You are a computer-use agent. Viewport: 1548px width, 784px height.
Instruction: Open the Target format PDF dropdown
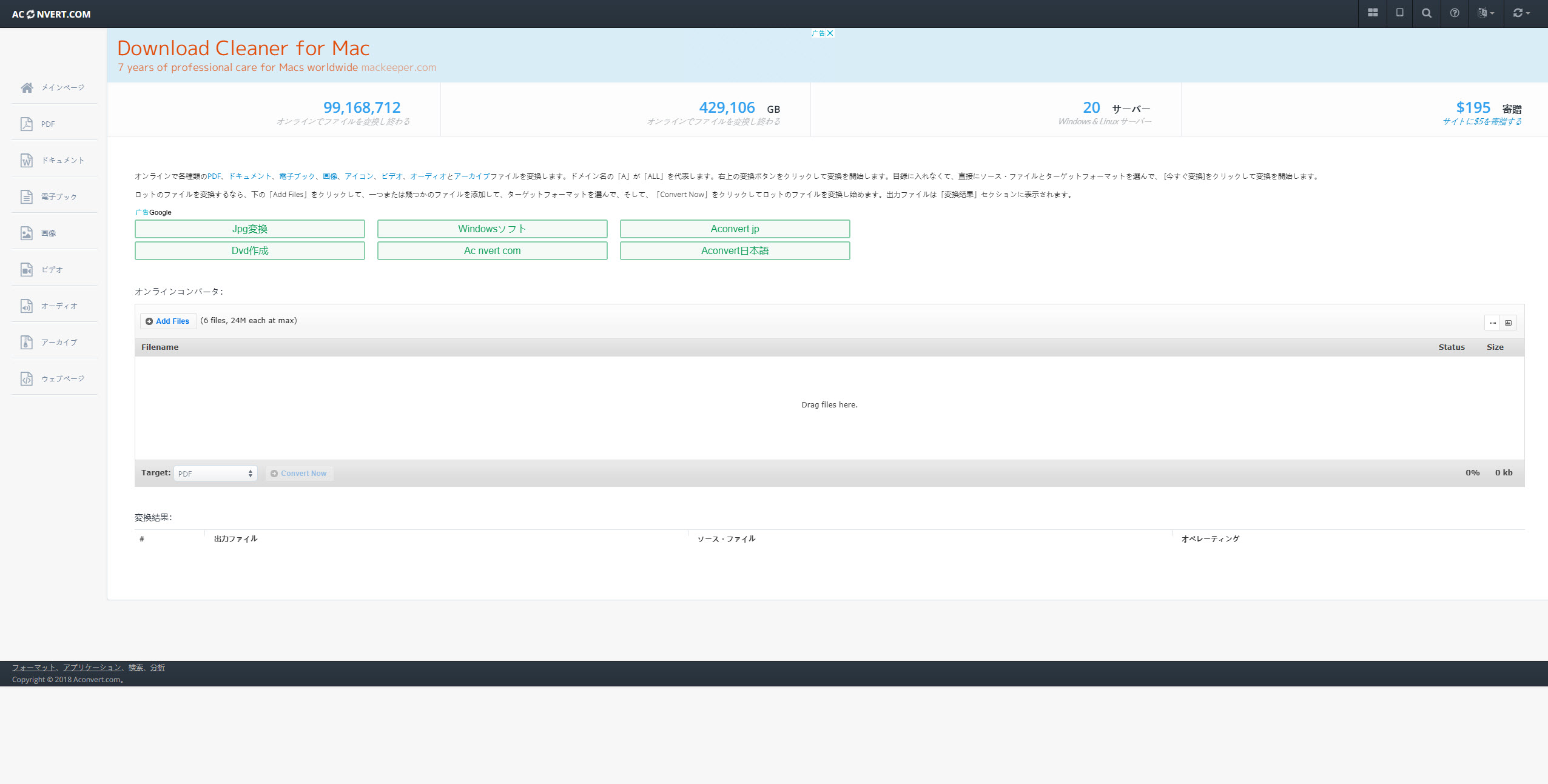pos(215,474)
